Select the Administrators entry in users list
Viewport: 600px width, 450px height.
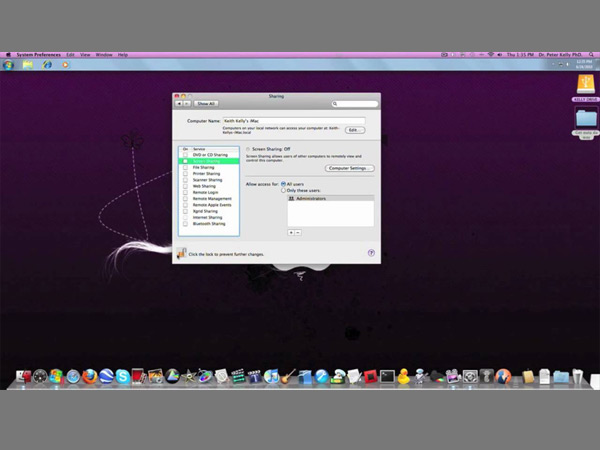click(331, 199)
